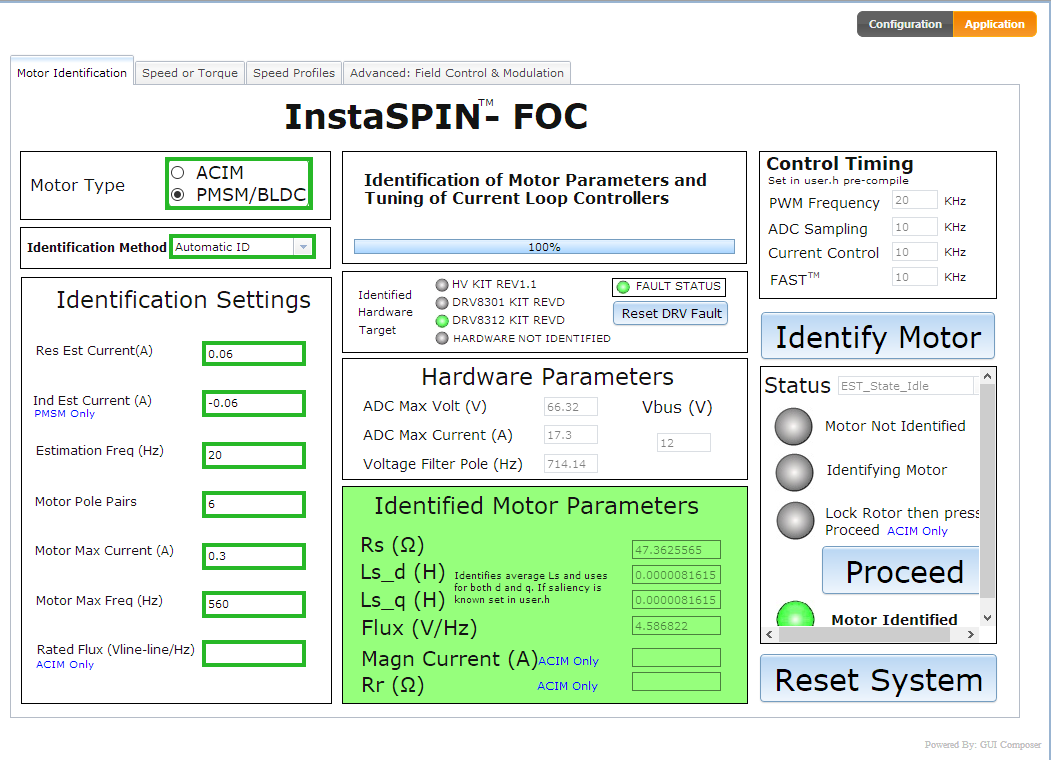This screenshot has width=1051, height=760.
Task: Click the green FAULT STATUS indicator LED
Action: pyautogui.click(x=623, y=287)
